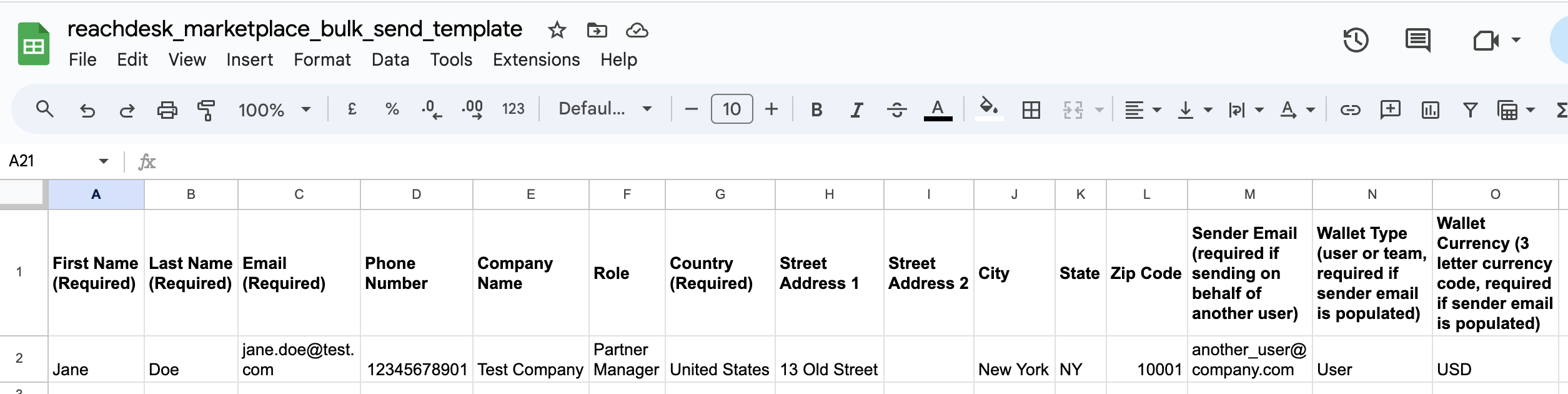1568x394 pixels.
Task: Select the "Partner Manager" cell
Action: click(627, 359)
